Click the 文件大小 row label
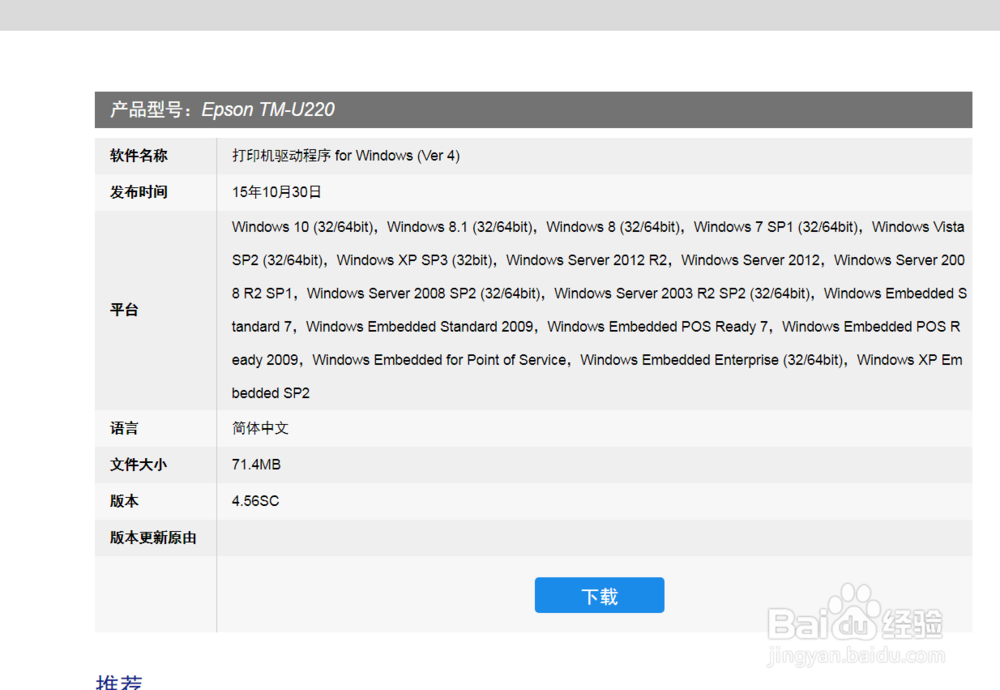The image size is (1000, 690). pyautogui.click(x=138, y=464)
